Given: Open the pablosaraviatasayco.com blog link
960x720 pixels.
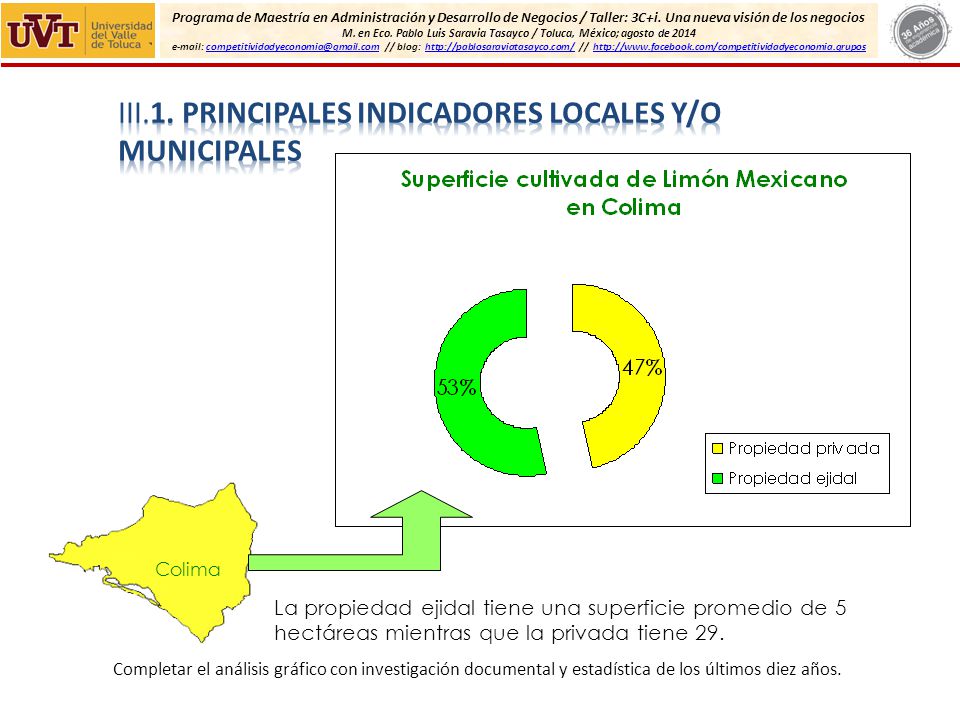Looking at the screenshot, I should pyautogui.click(x=500, y=47).
